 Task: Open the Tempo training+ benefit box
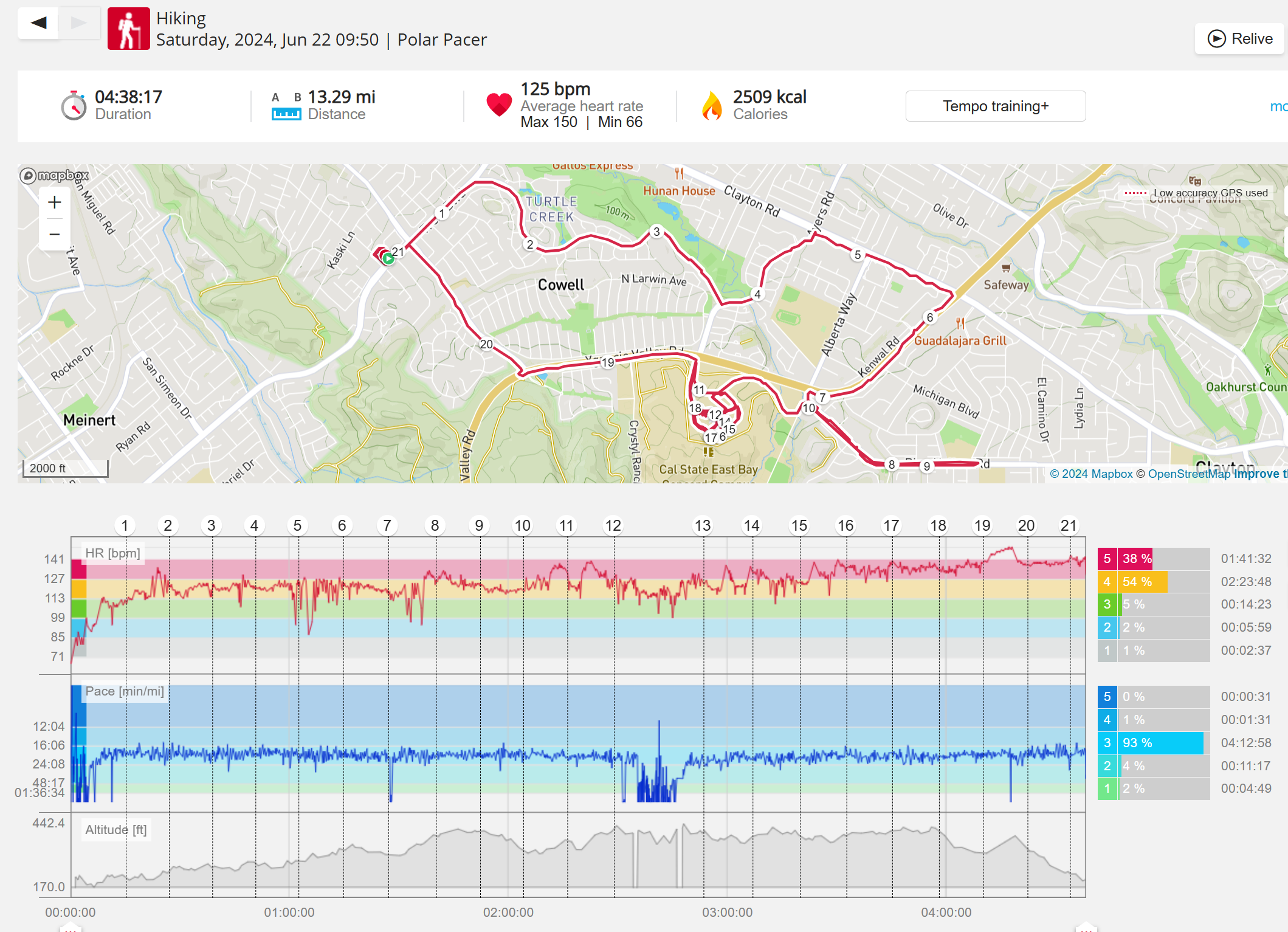995,106
